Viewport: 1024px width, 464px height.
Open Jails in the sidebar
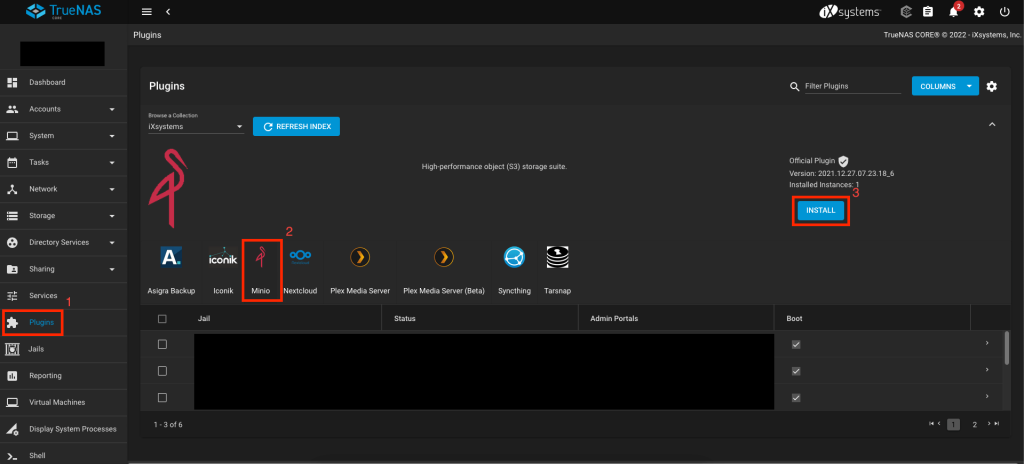(63, 349)
